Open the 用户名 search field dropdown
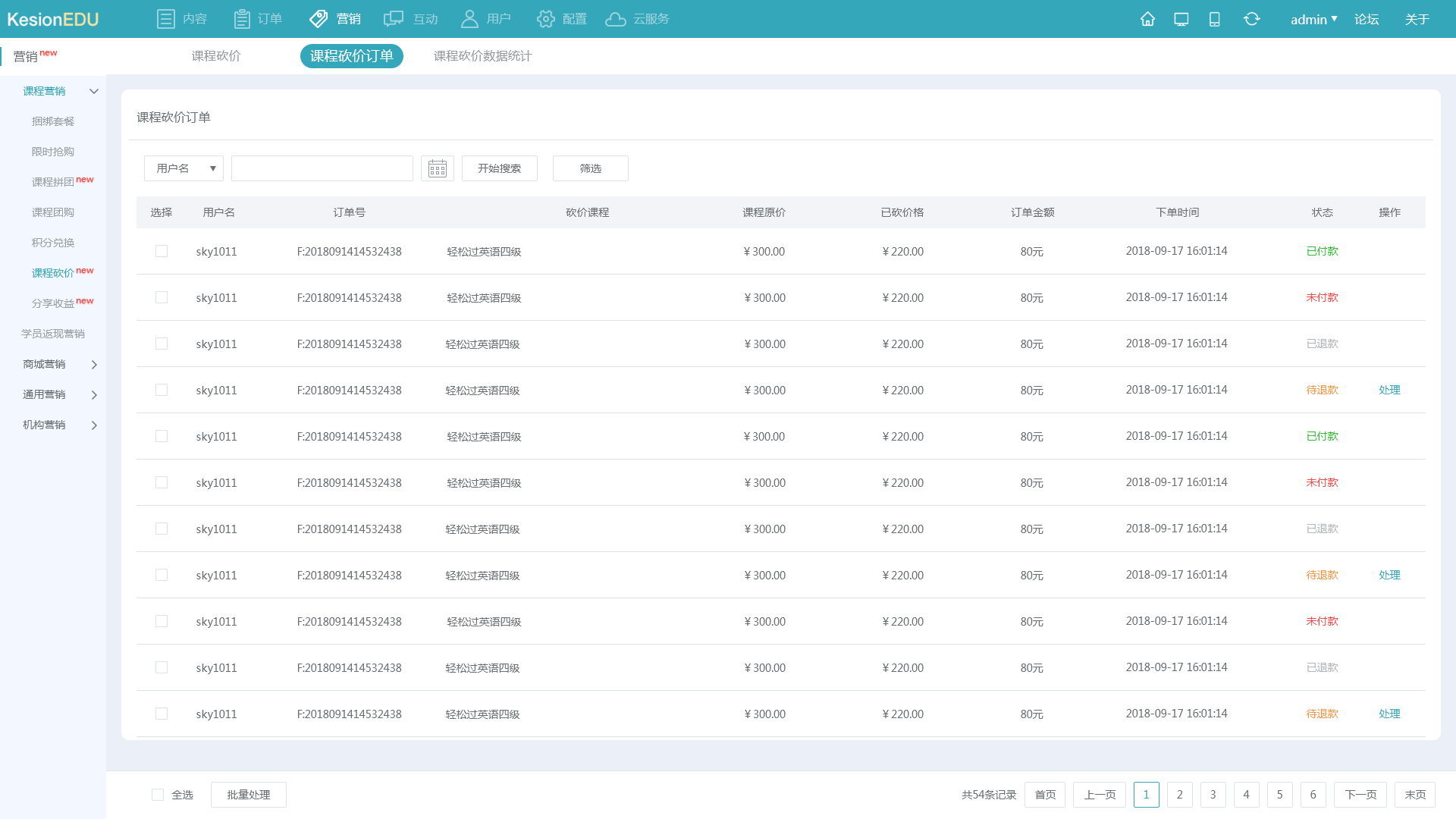1456x819 pixels. (x=184, y=168)
